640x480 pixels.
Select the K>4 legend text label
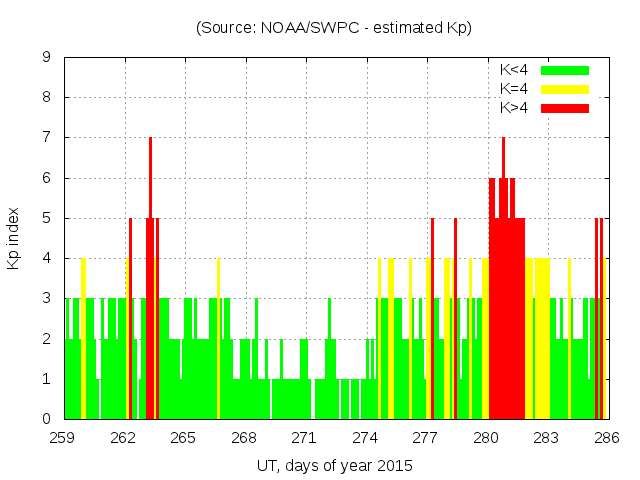pos(514,108)
